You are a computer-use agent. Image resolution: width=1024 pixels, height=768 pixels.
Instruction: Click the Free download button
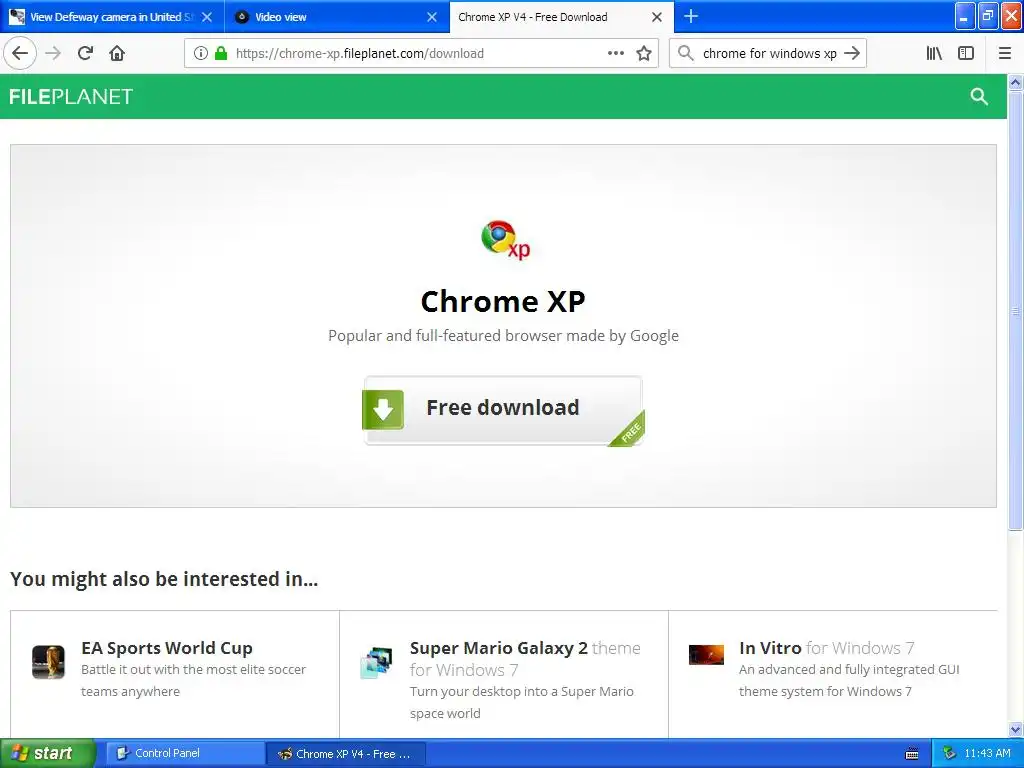503,411
